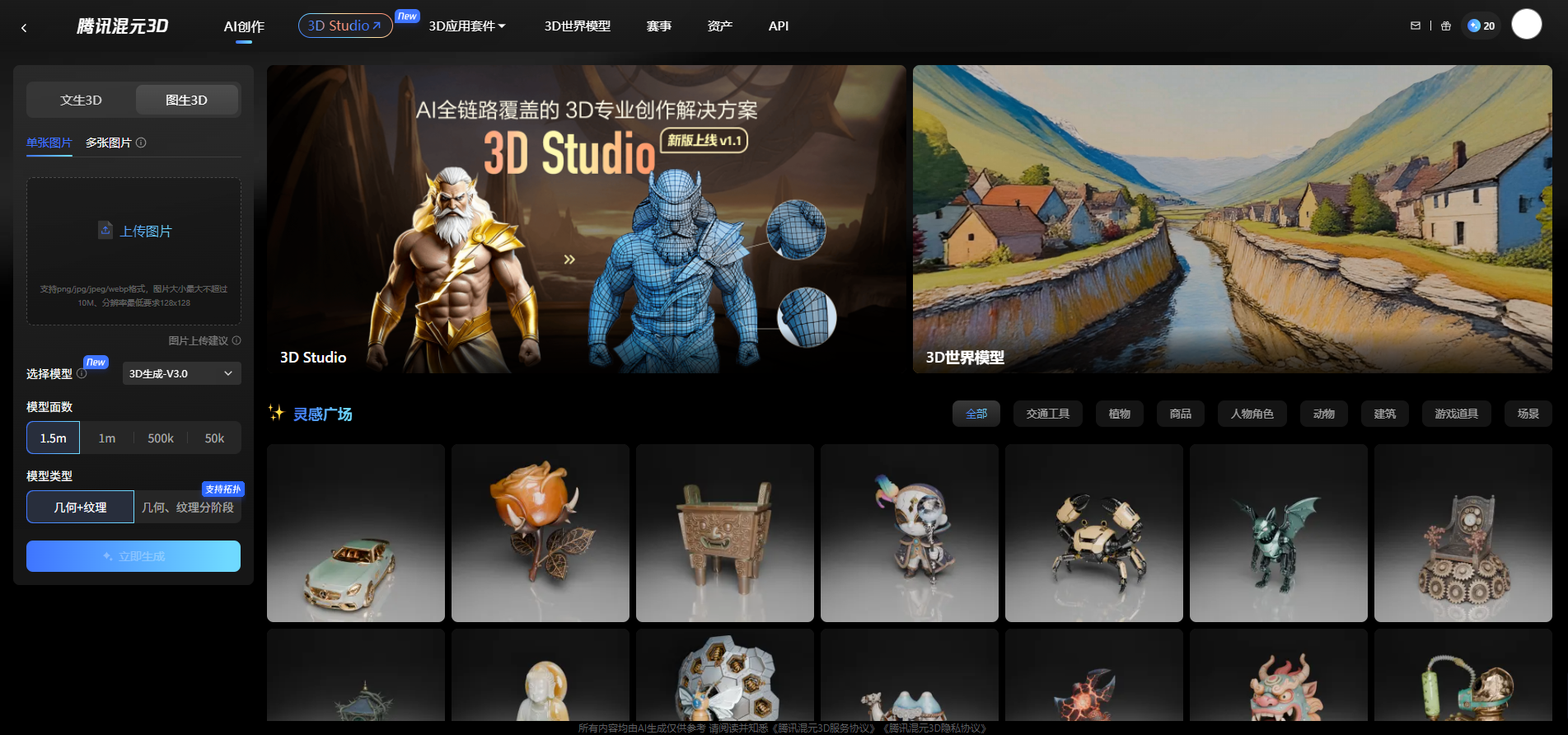Image resolution: width=1568 pixels, height=735 pixels.
Task: Switch to 文生3D mode
Action: [x=81, y=100]
